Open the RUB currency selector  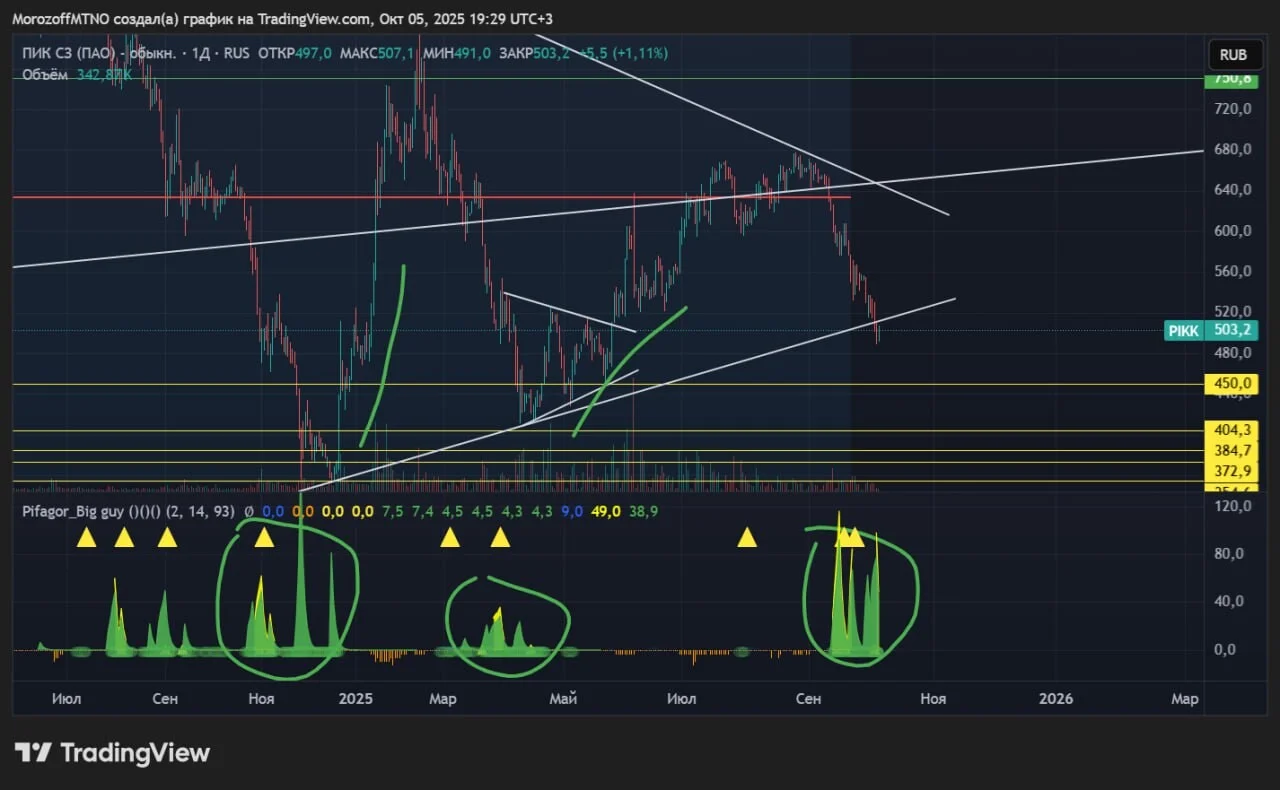(x=1234, y=54)
